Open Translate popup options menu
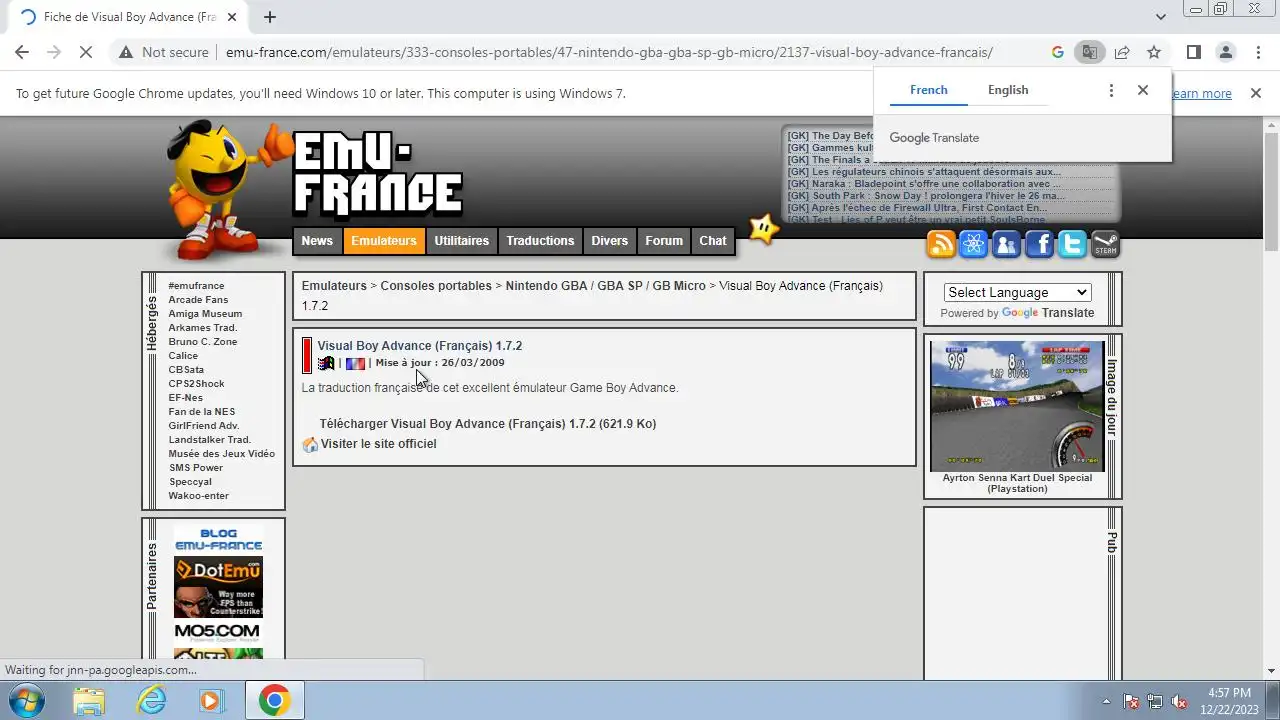The height and width of the screenshot is (720, 1280). point(1111,90)
